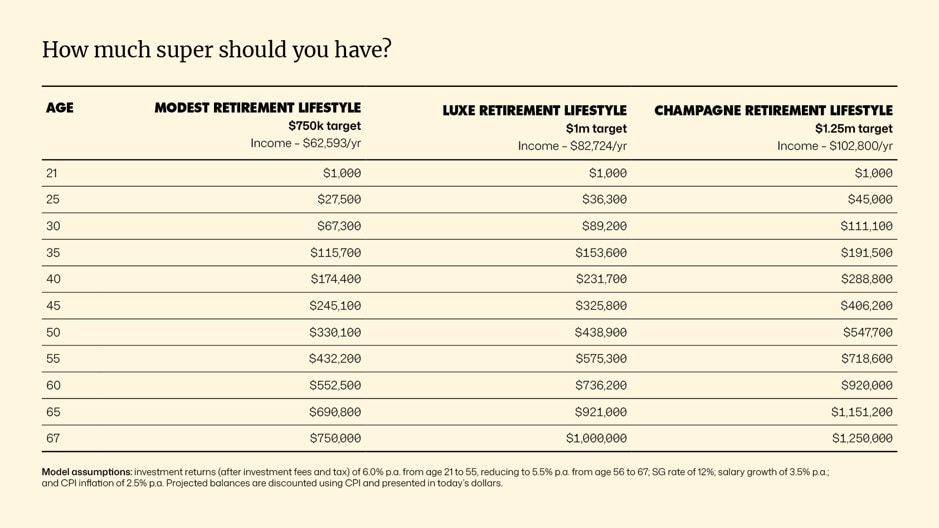Click the $1,000,000 luxe value at age 67
Viewport: 939px width, 528px height.
pos(596,438)
